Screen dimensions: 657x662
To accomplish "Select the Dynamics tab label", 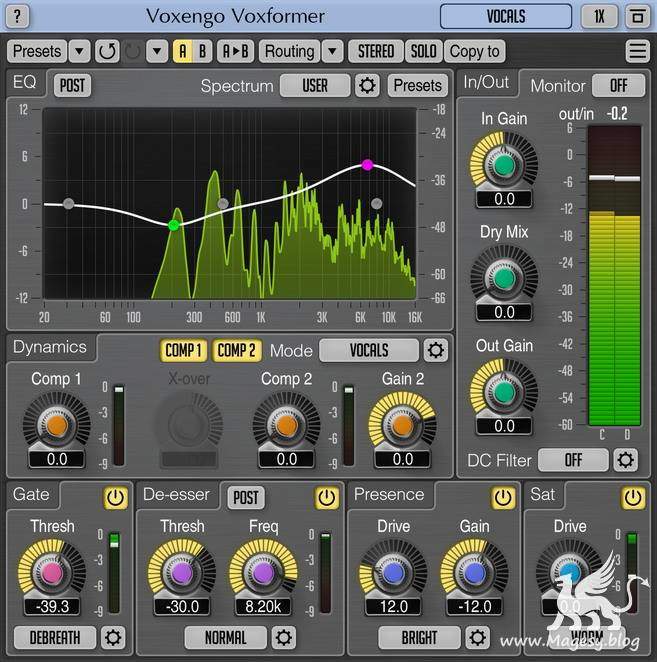I will (x=50, y=347).
